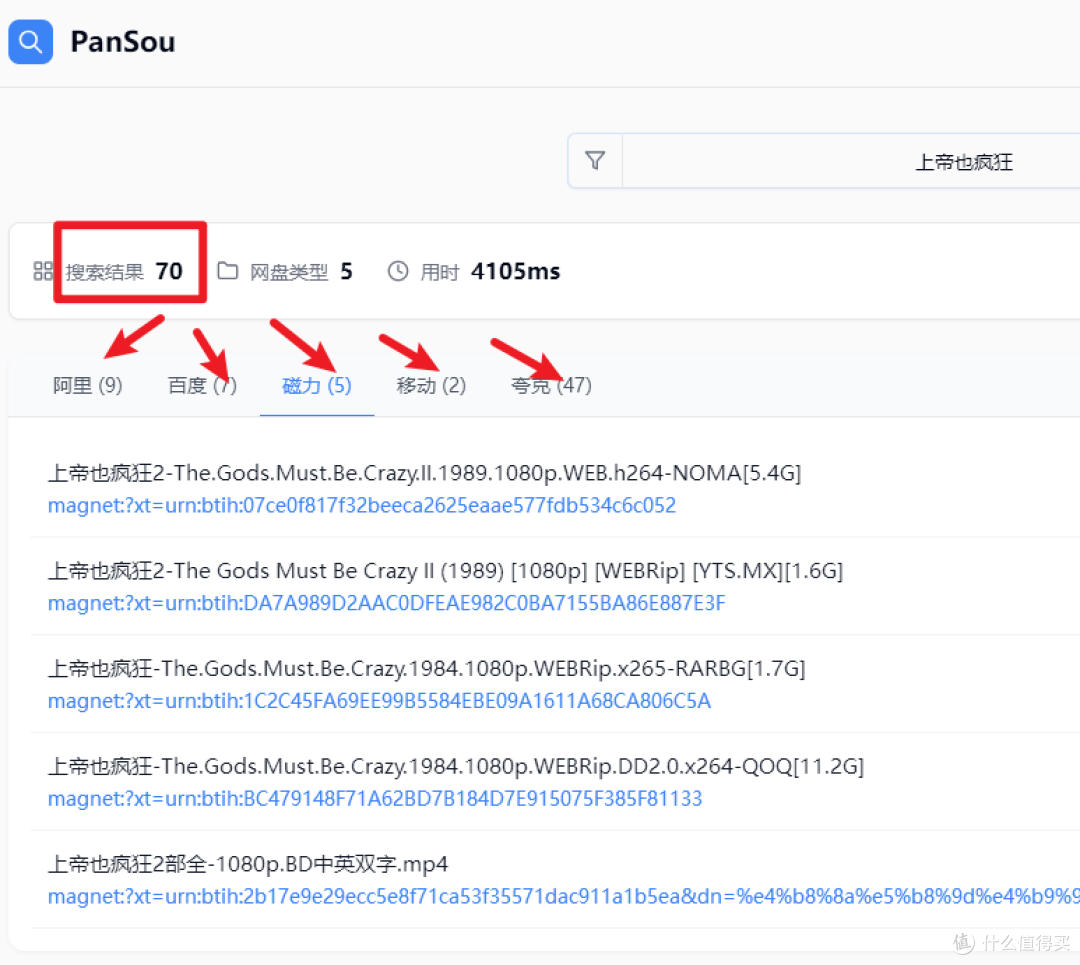Click the PanSou magnifier logo icon
Viewport: 1080px width, 965px height.
tap(30, 42)
